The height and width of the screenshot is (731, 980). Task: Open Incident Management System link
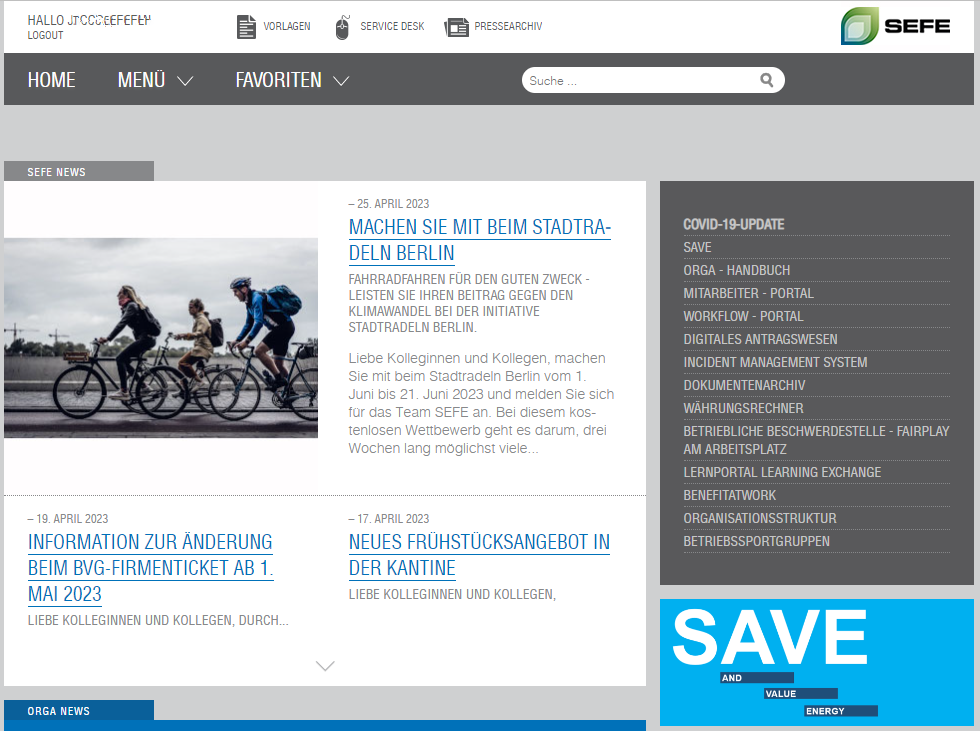[x=776, y=362]
